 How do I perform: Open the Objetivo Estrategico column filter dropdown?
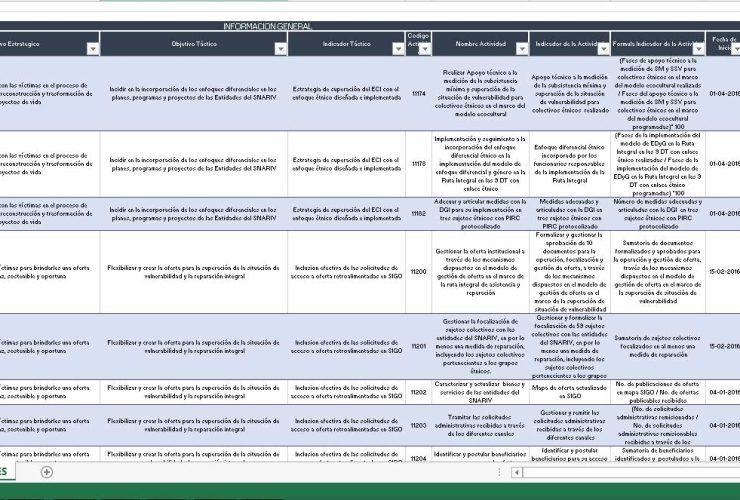pyautogui.click(x=93, y=49)
